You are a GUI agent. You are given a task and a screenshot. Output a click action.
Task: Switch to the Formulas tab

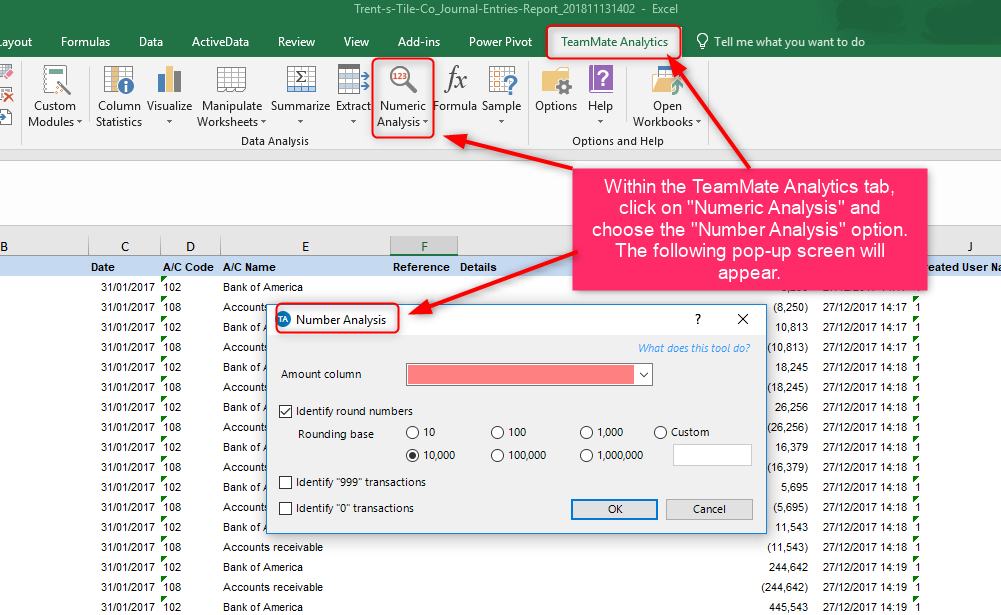point(86,42)
